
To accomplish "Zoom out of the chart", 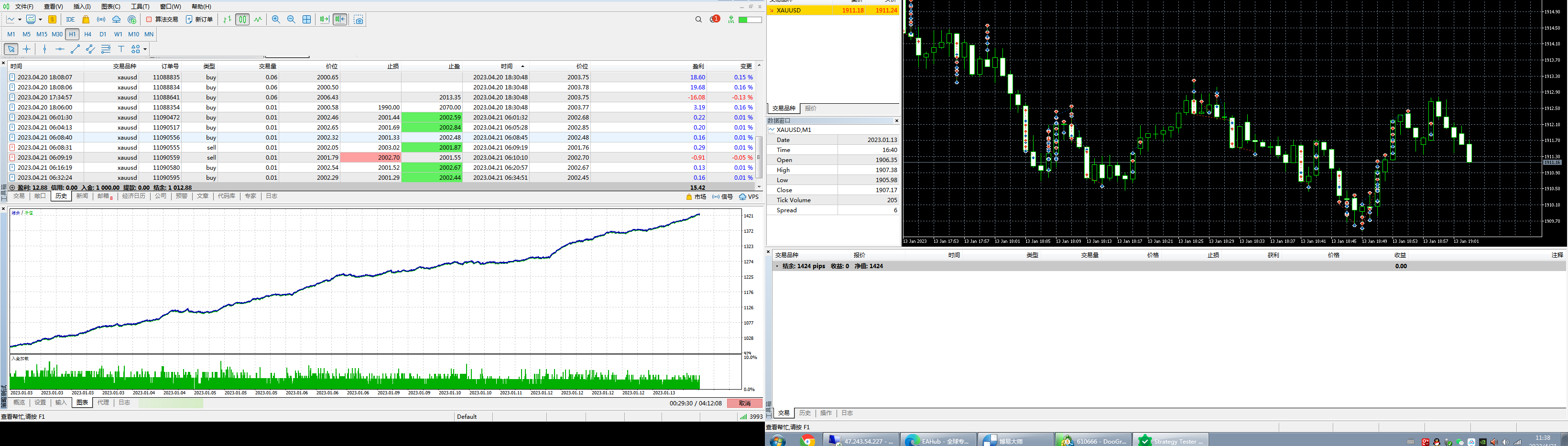I will pos(291,20).
